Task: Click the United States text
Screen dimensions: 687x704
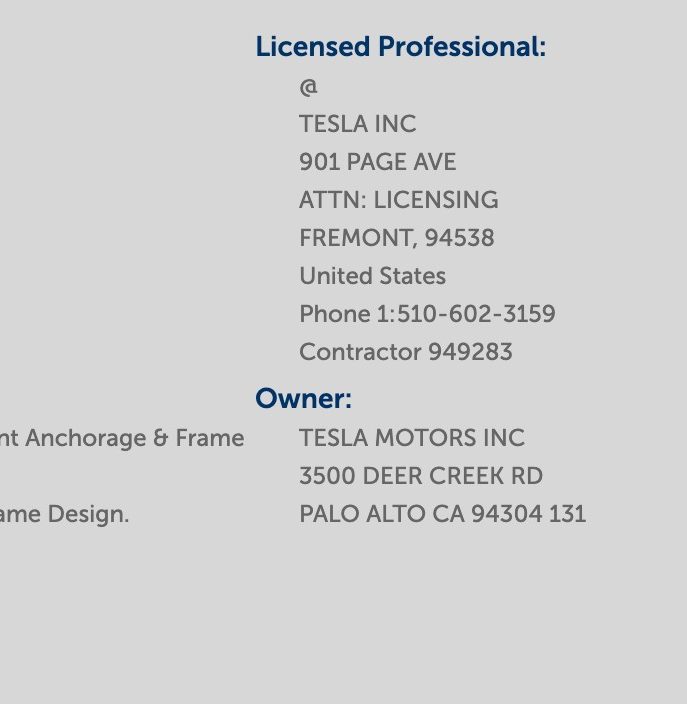Action: (373, 276)
